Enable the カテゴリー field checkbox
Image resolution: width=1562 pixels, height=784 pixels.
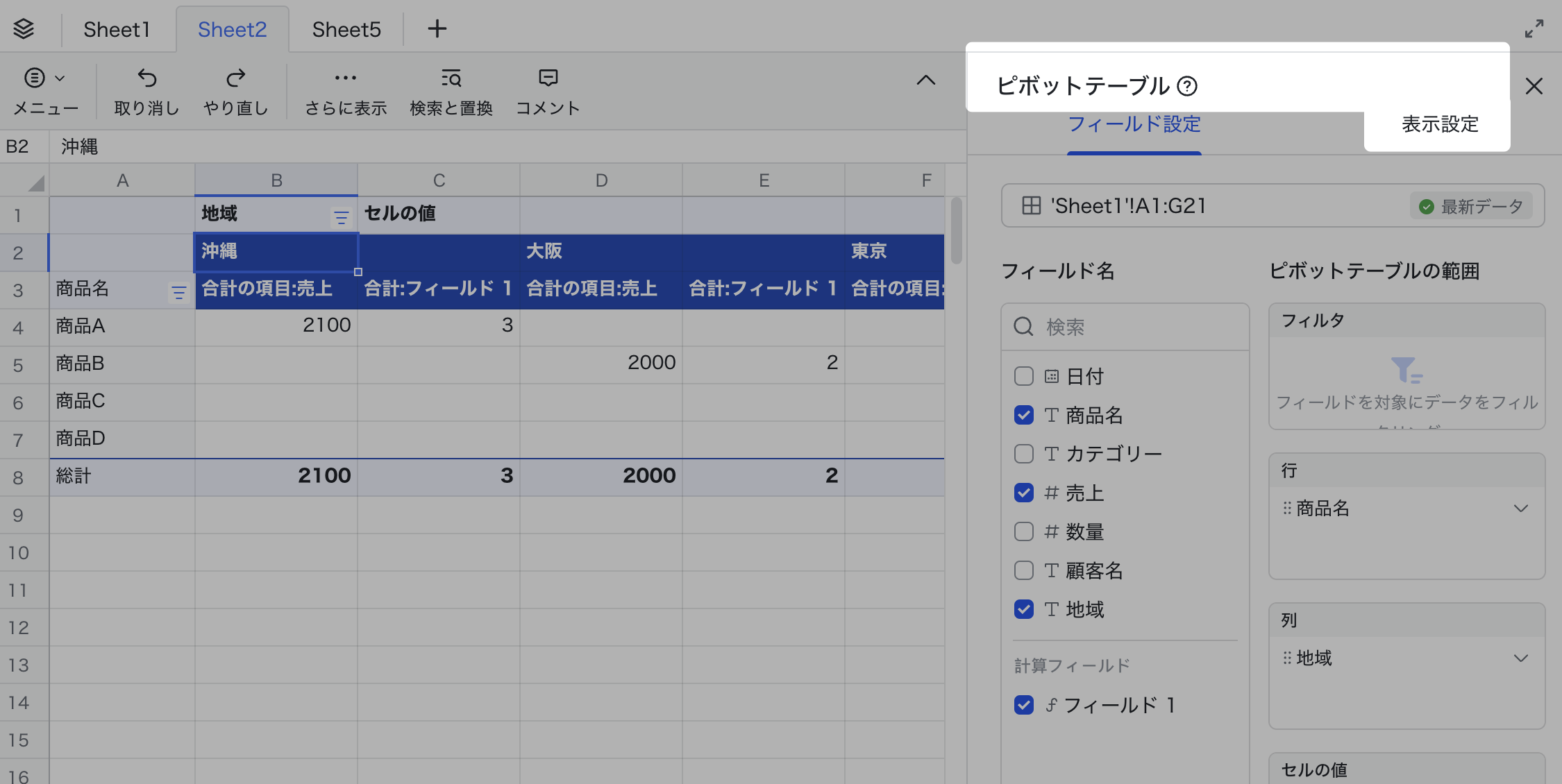[x=1023, y=454]
